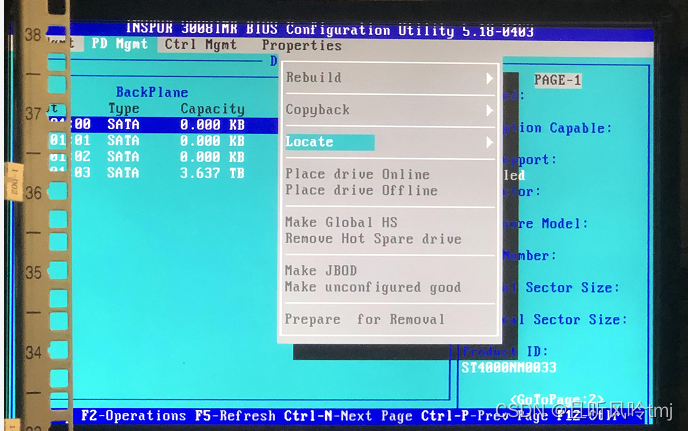Select Copyback in the context menu
Screen dimensions: 688x431
point(317,110)
